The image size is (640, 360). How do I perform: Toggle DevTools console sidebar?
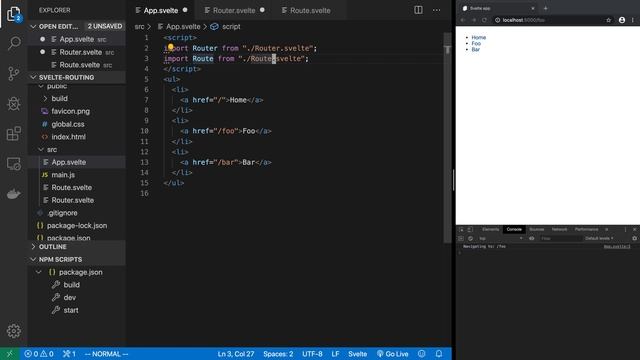coord(461,238)
